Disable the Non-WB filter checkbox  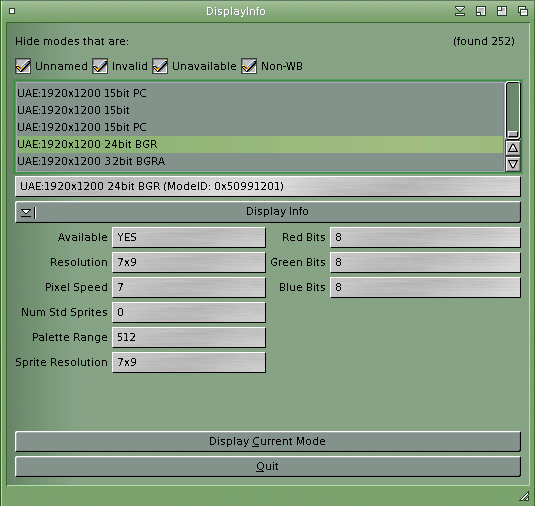click(249, 66)
